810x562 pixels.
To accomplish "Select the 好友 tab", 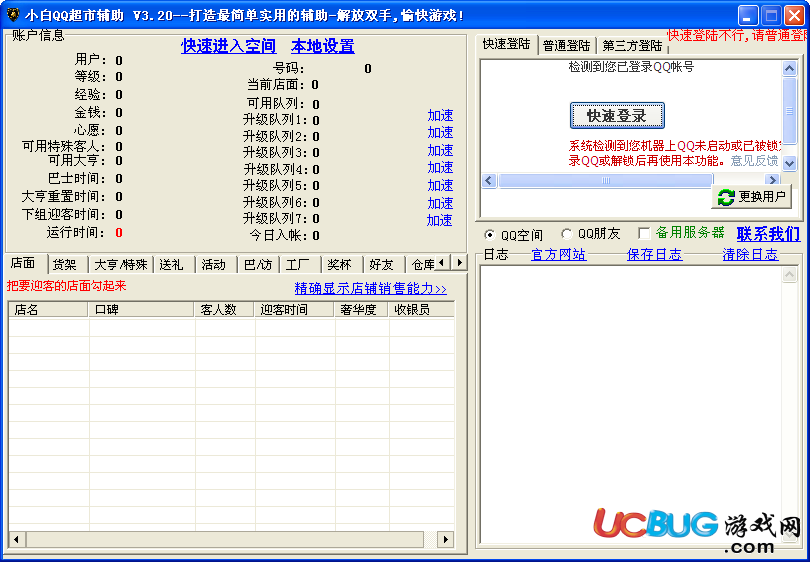I will (x=384, y=265).
